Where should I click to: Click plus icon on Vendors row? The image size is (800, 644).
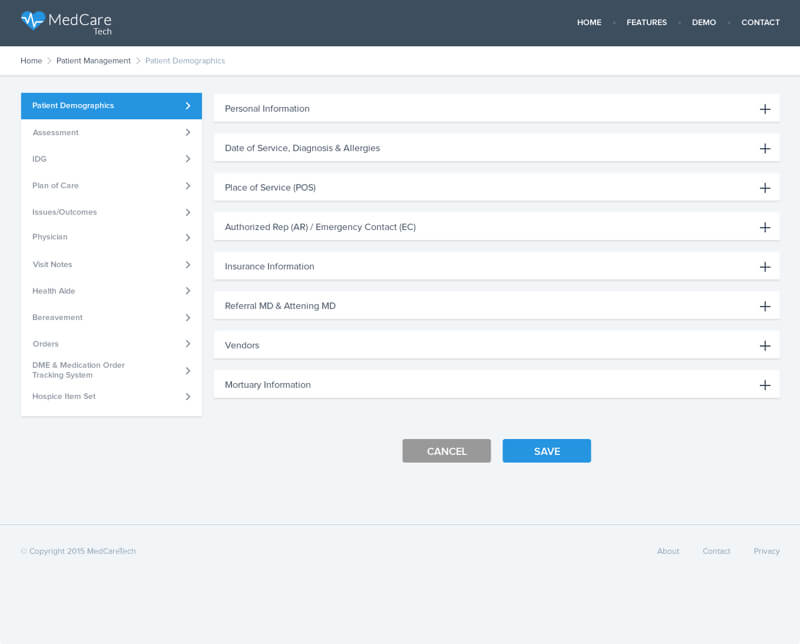tap(765, 345)
